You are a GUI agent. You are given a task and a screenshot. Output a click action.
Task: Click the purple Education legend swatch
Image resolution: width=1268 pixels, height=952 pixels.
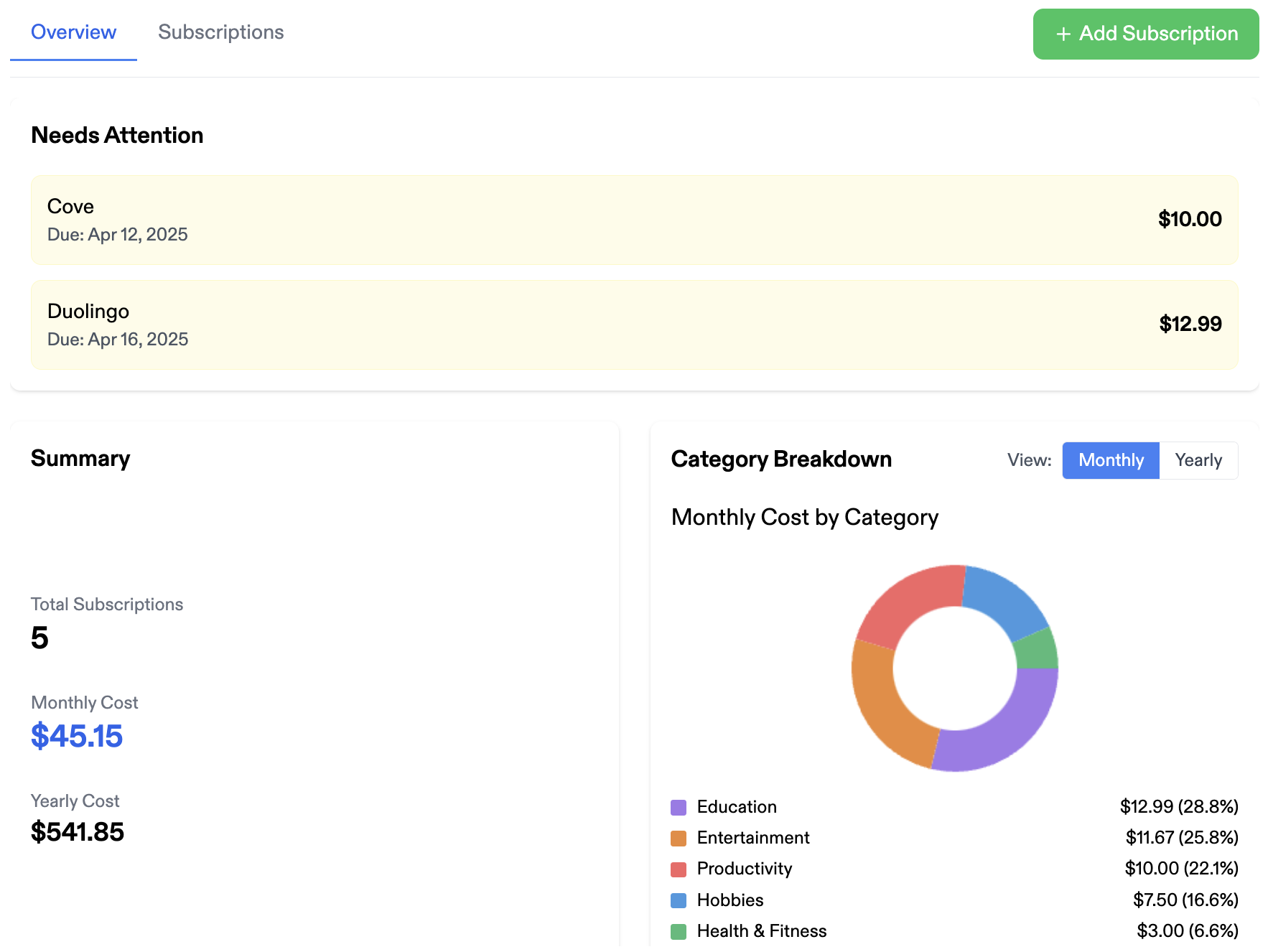679,807
